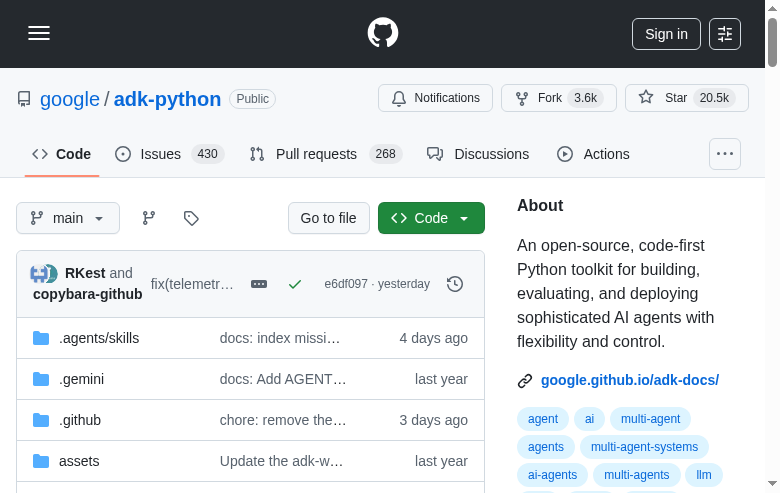Image resolution: width=780 pixels, height=493 pixels.
Task: View branches via the branch icon
Action: [149, 218]
